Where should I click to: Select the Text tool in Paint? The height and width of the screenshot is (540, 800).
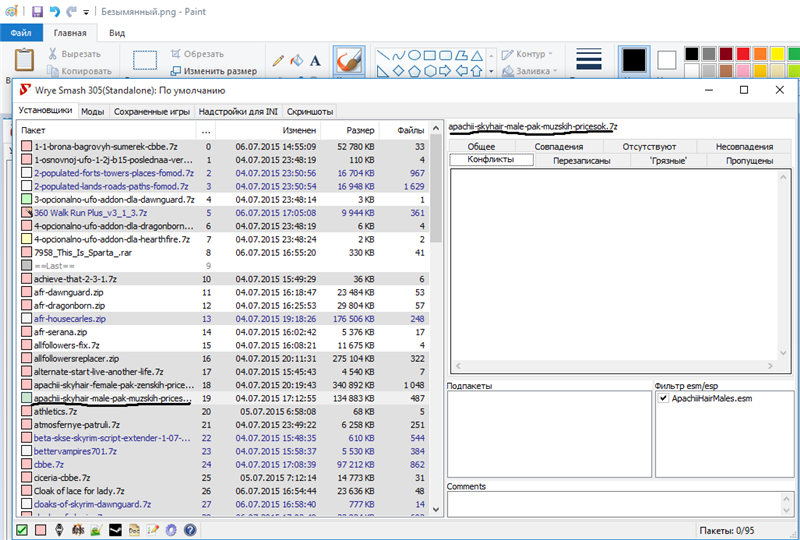click(315, 61)
